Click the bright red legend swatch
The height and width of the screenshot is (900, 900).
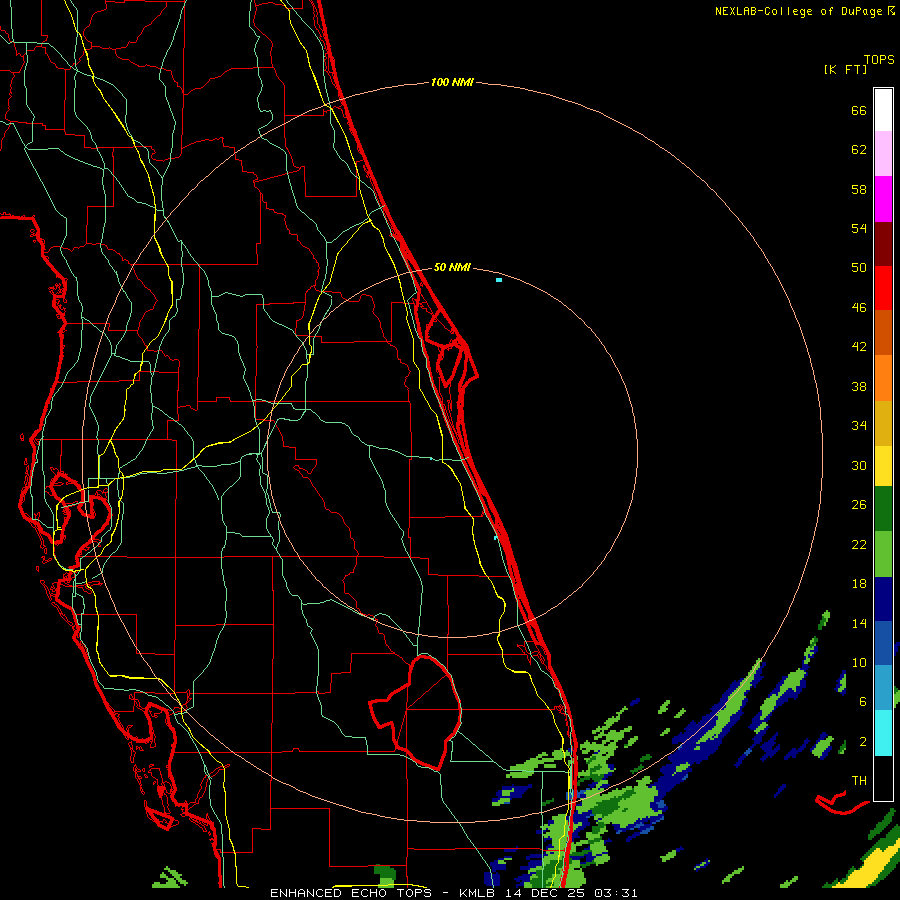click(x=883, y=289)
